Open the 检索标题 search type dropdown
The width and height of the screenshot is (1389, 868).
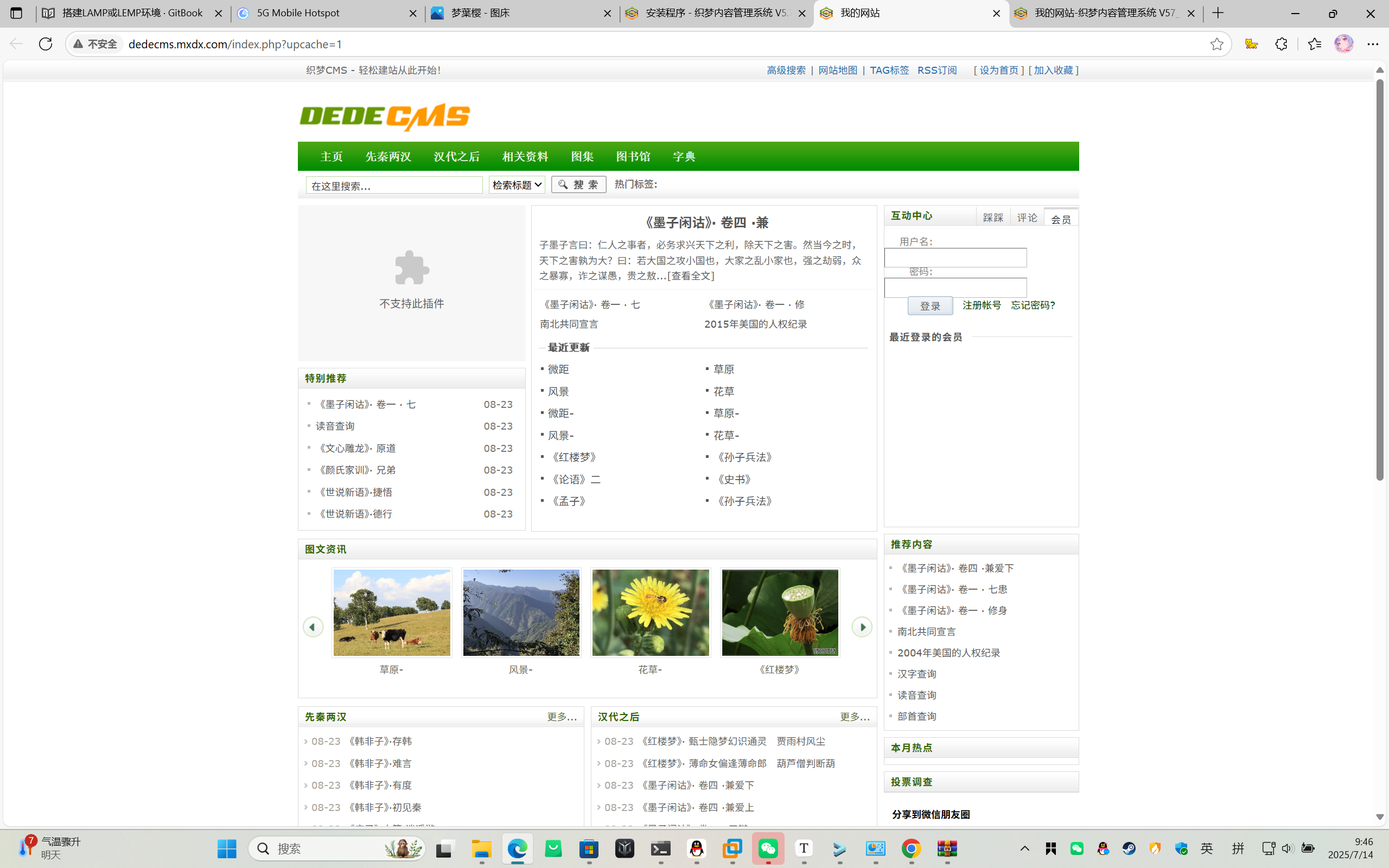[x=517, y=185]
